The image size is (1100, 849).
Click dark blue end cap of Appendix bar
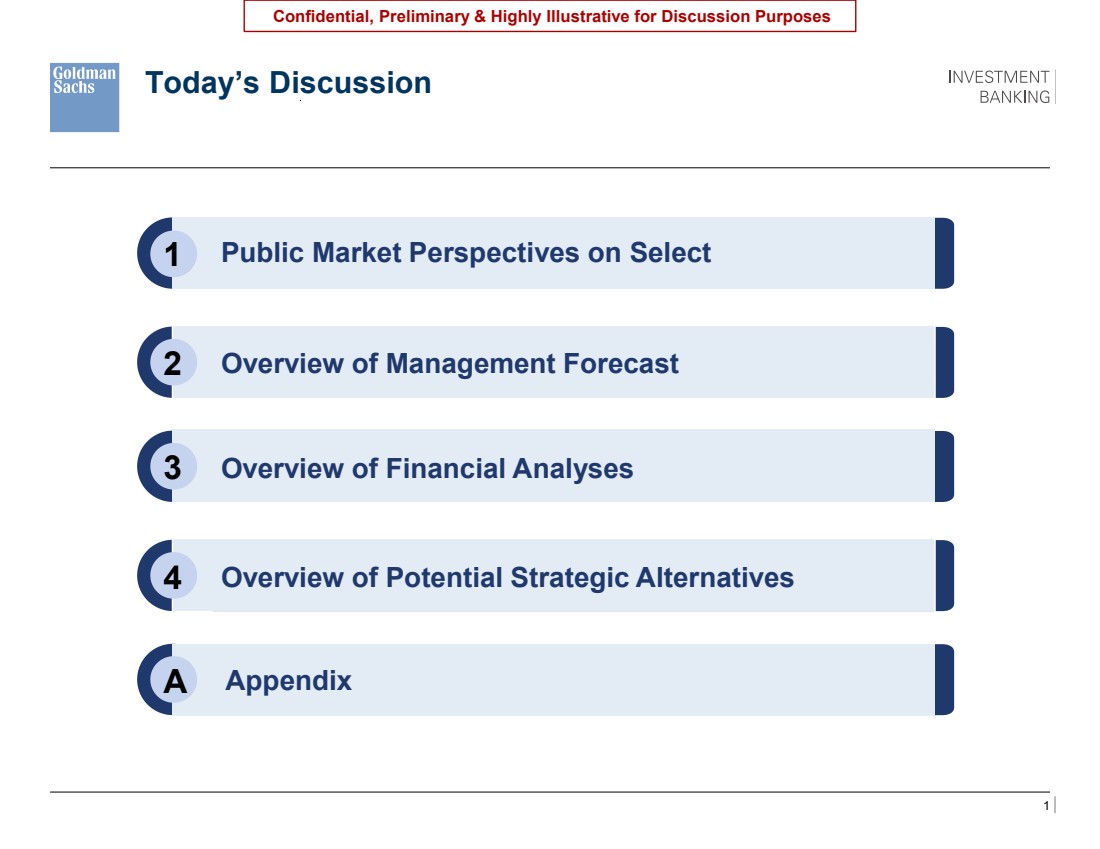click(944, 680)
